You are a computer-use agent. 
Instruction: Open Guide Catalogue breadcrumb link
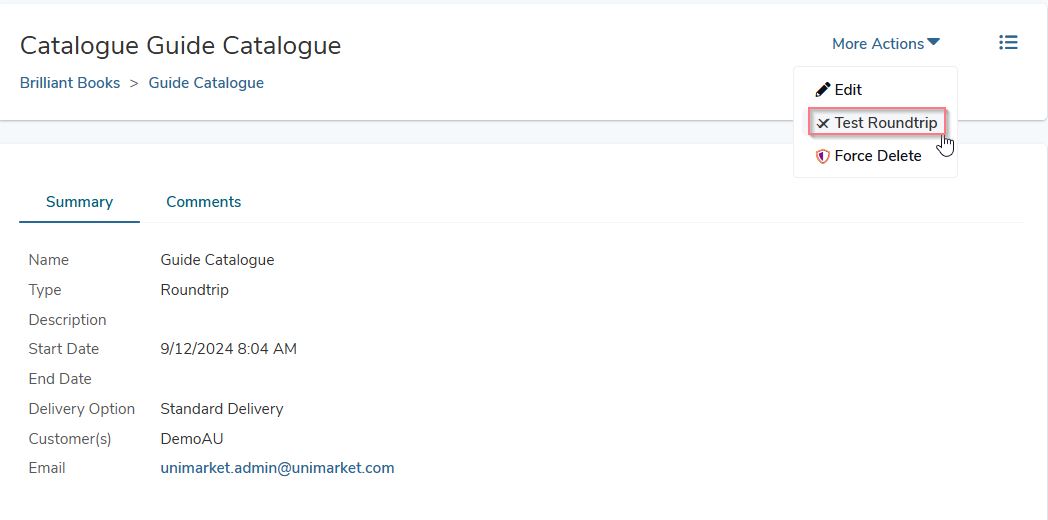[206, 83]
